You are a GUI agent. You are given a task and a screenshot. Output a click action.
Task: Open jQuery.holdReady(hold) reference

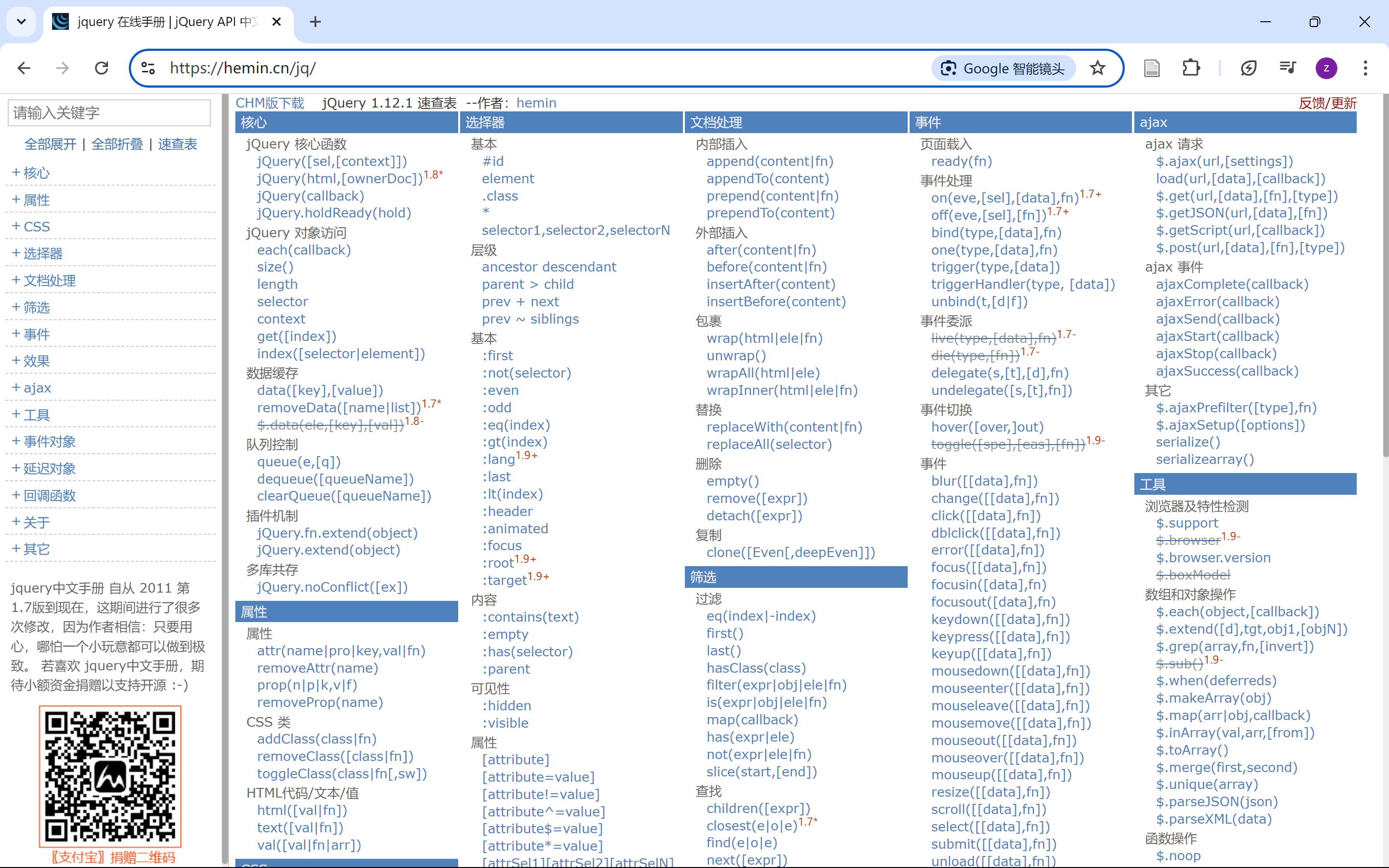(334, 213)
